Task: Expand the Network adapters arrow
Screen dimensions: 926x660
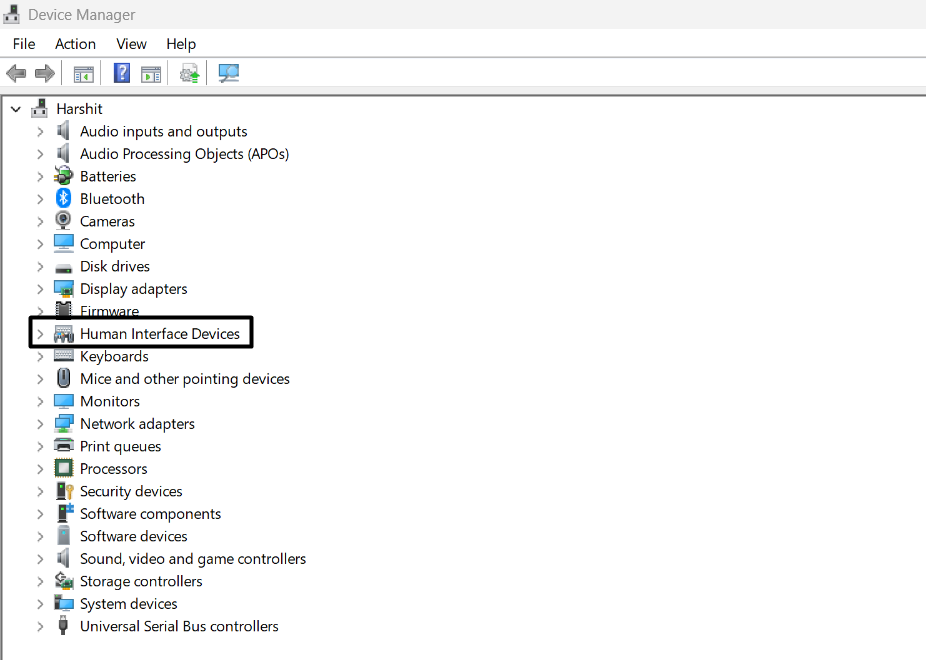Action: [40, 424]
